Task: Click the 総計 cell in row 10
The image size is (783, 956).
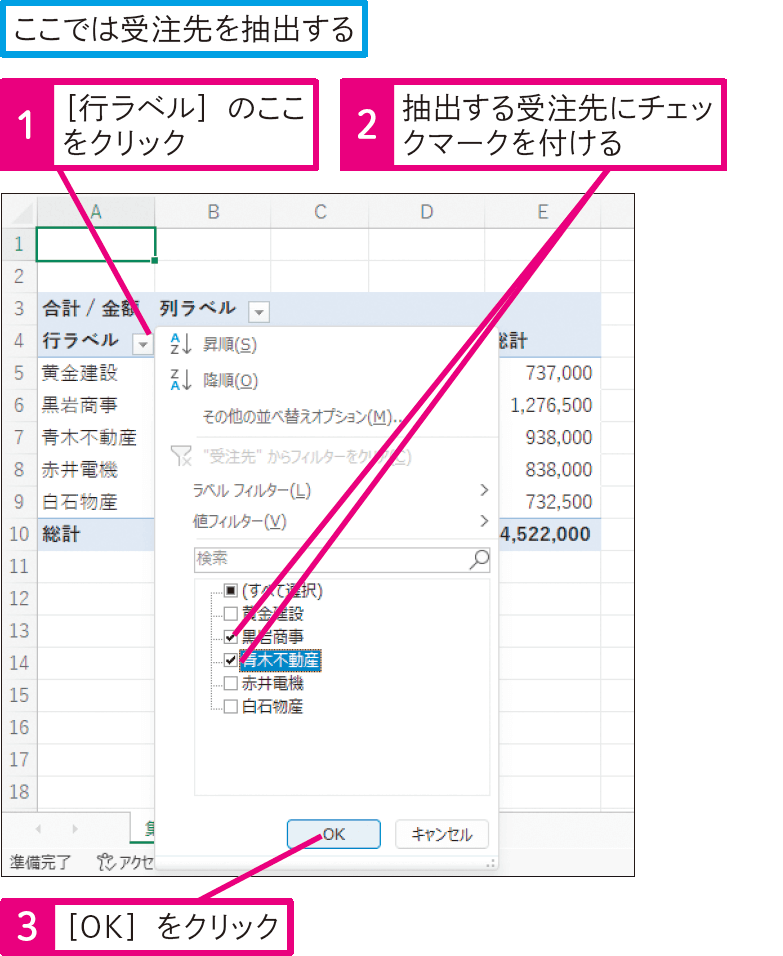Action: pos(96,534)
